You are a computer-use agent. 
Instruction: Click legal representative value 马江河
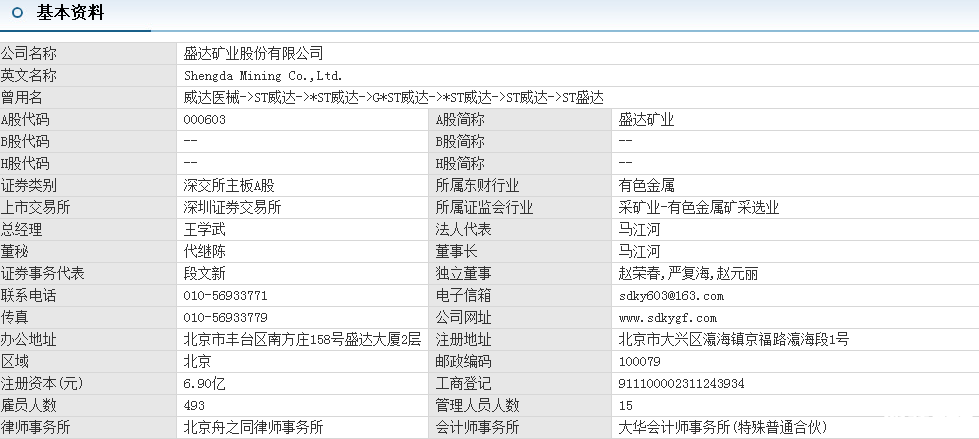tap(639, 229)
